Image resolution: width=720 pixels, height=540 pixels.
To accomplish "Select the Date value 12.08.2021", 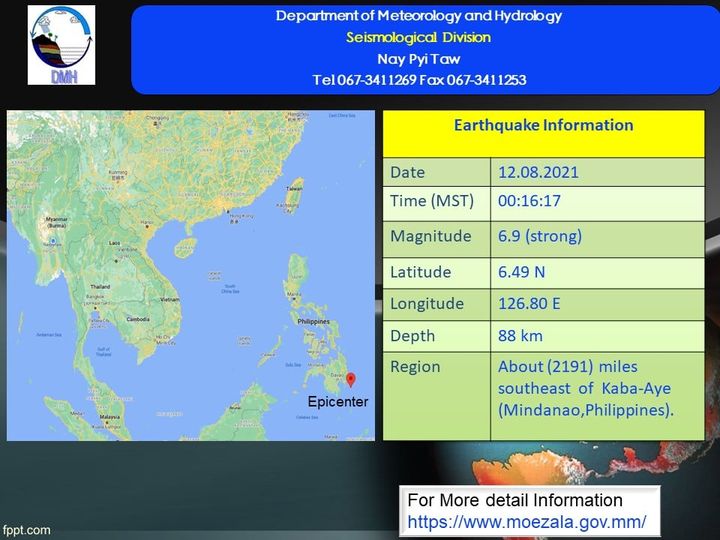I will pos(538,172).
